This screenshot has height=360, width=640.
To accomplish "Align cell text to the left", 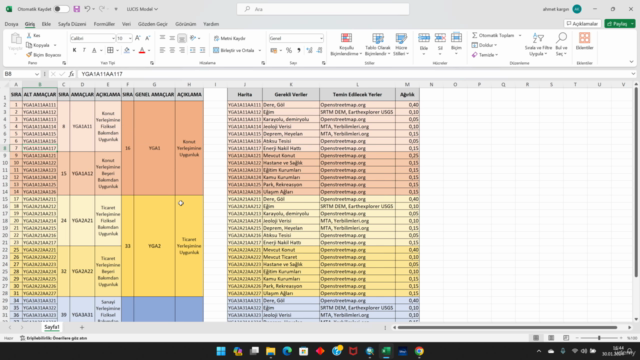I will pos(162,50).
